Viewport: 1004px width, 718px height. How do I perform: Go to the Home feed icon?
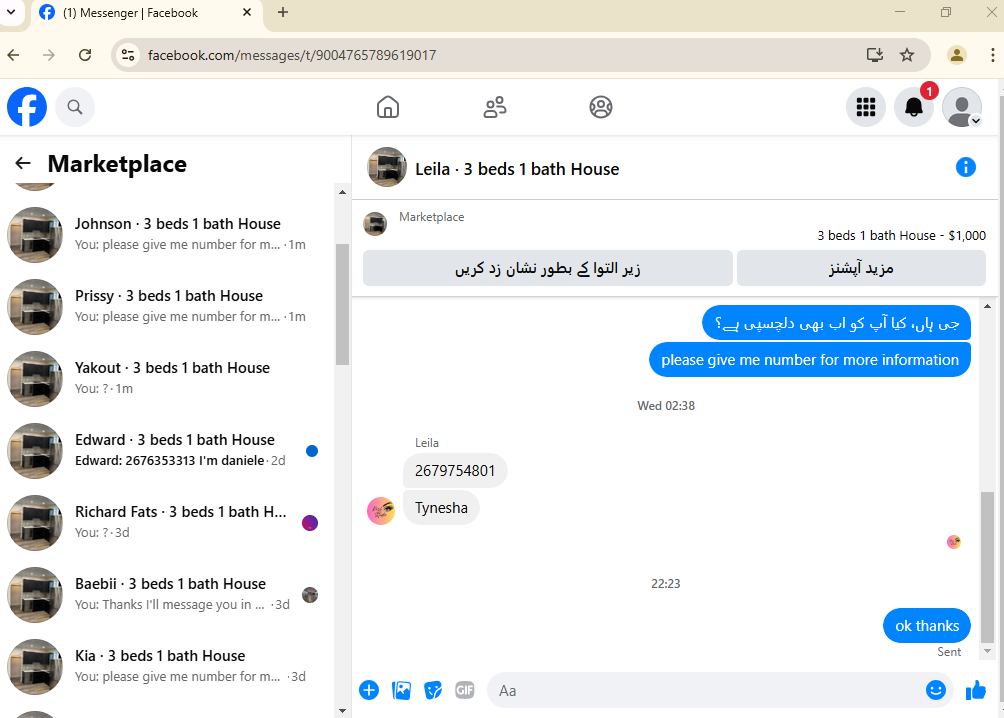tap(388, 107)
